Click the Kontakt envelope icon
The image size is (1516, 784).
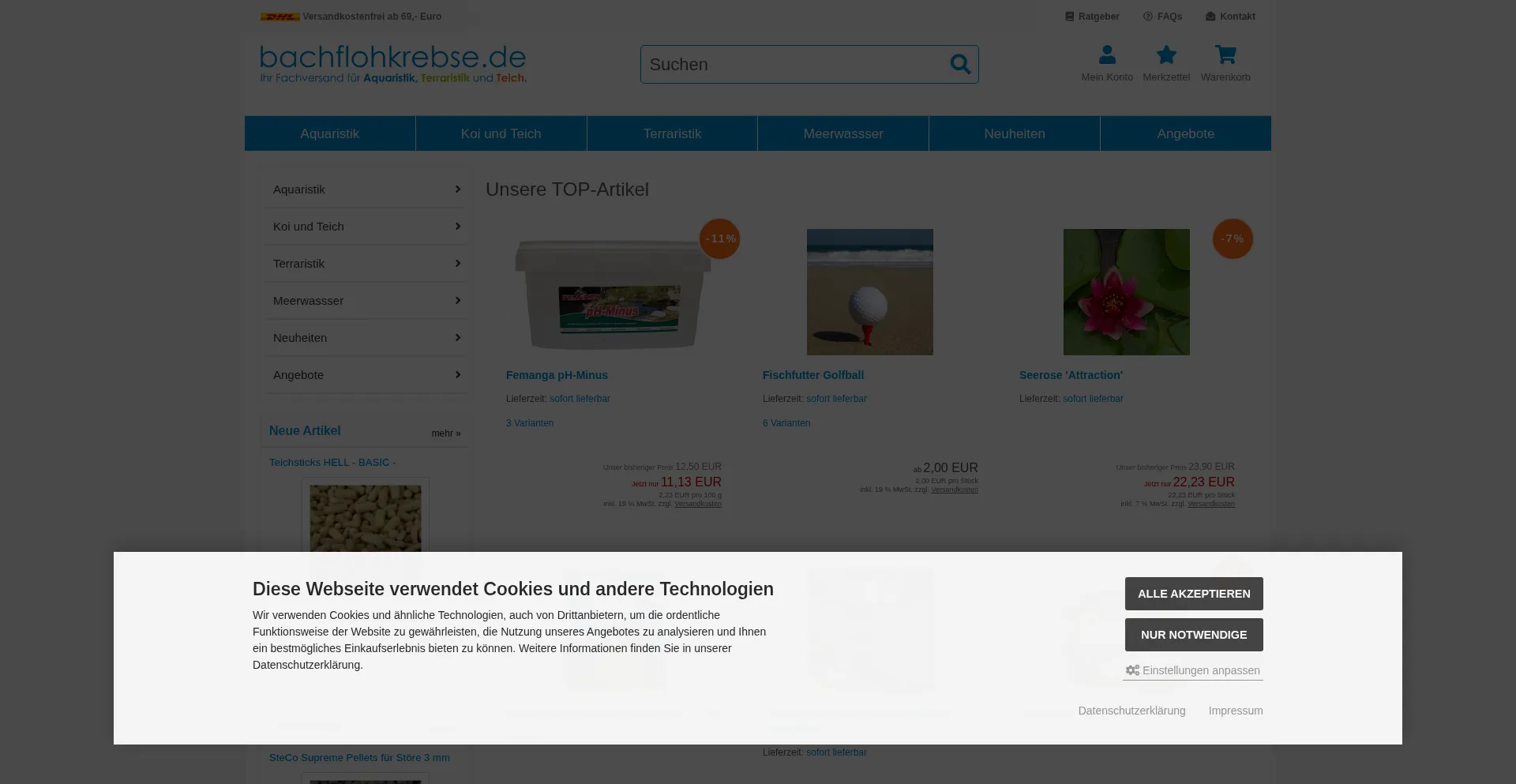point(1210,17)
